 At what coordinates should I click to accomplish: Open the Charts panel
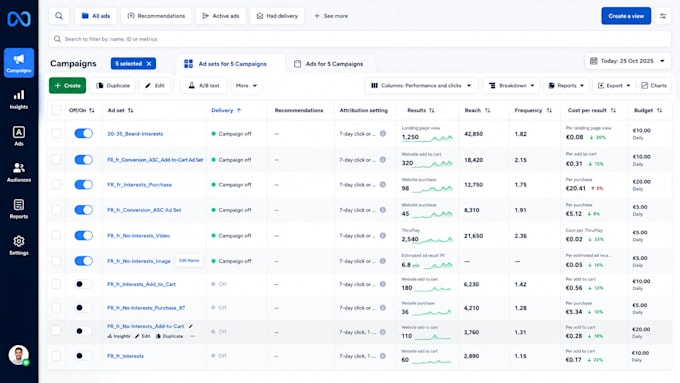654,85
